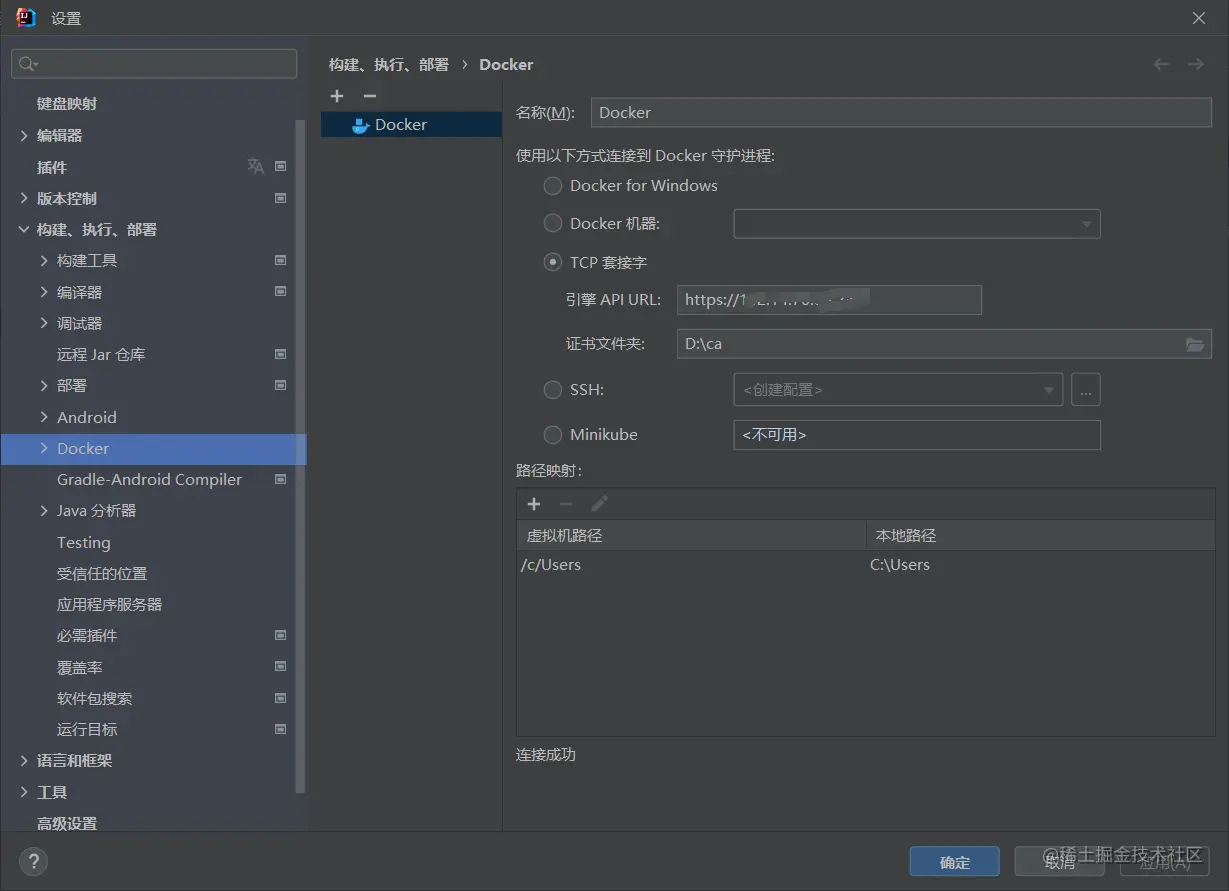The height and width of the screenshot is (891, 1229).
Task: Click the 取消 button
Action: (1060, 862)
